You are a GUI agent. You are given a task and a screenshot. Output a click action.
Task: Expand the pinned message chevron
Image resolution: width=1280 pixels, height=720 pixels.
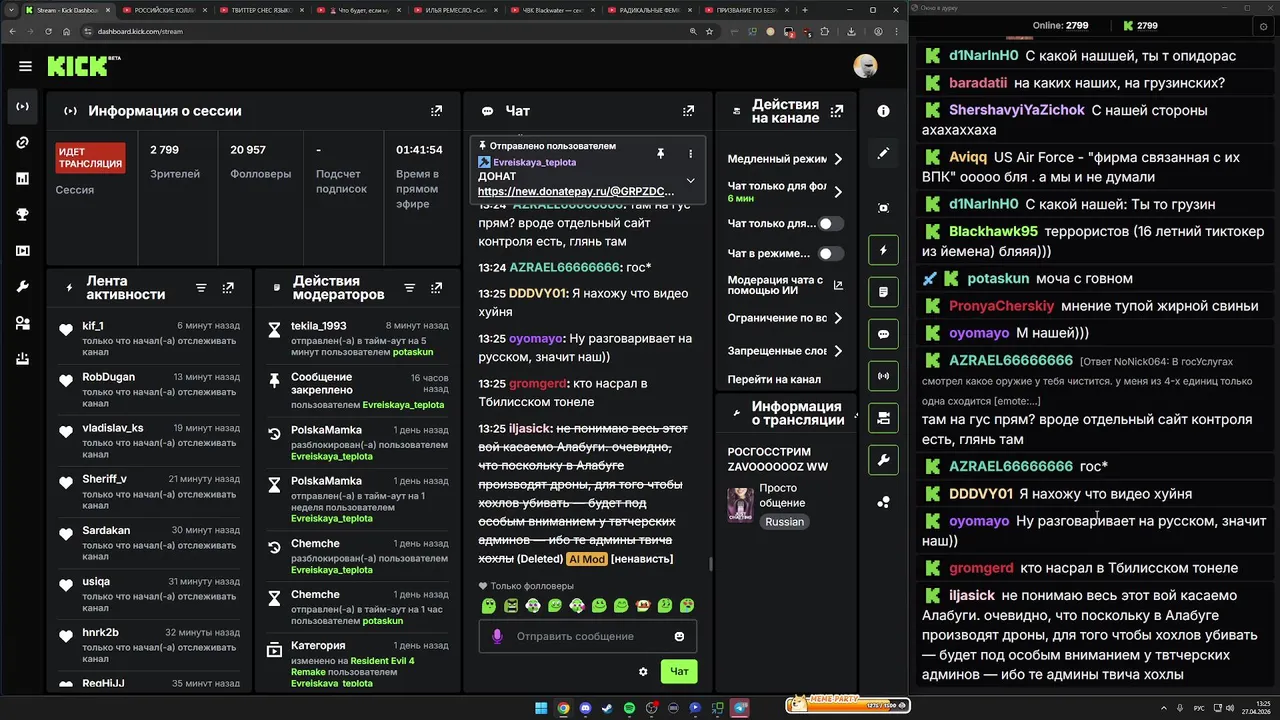click(x=690, y=181)
